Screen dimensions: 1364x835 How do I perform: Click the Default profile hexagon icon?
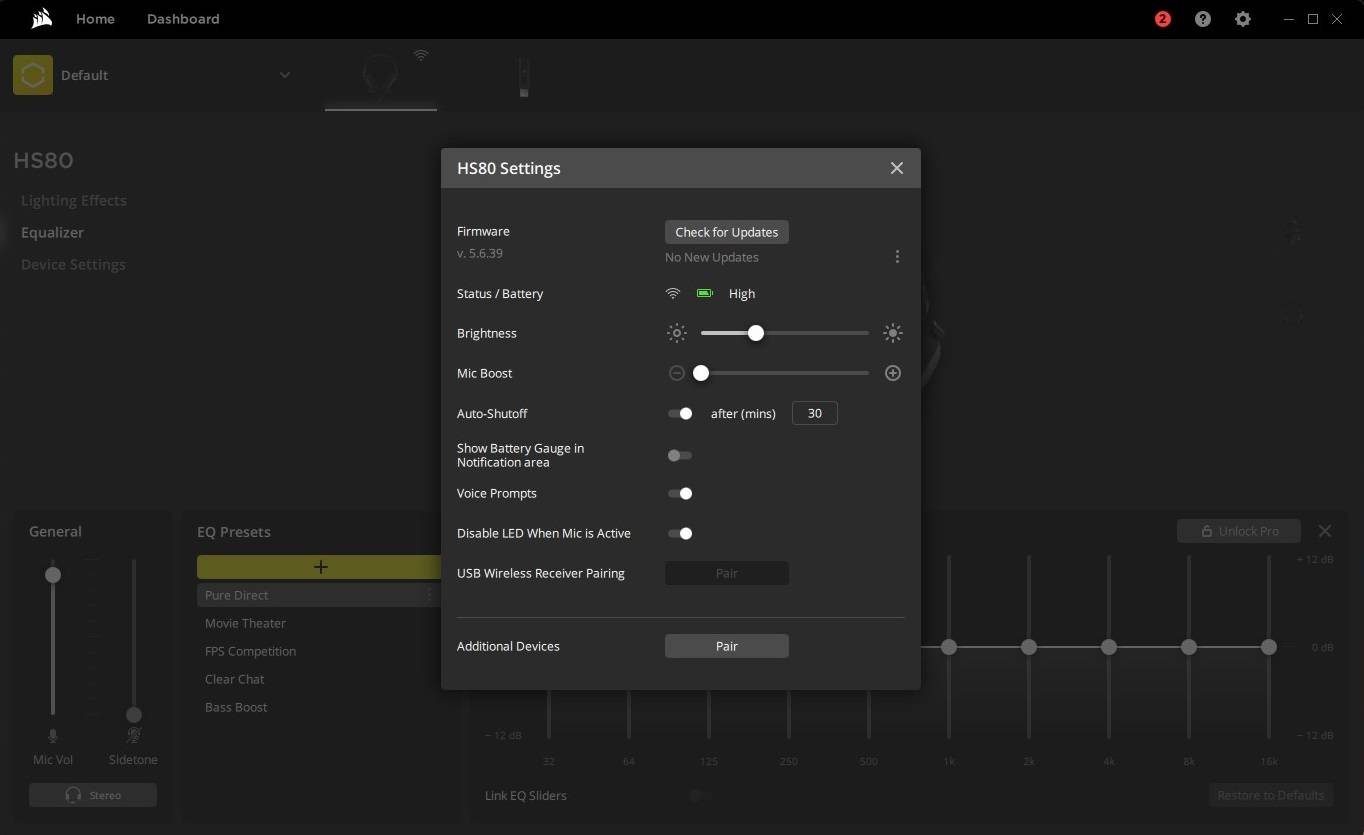[33, 75]
